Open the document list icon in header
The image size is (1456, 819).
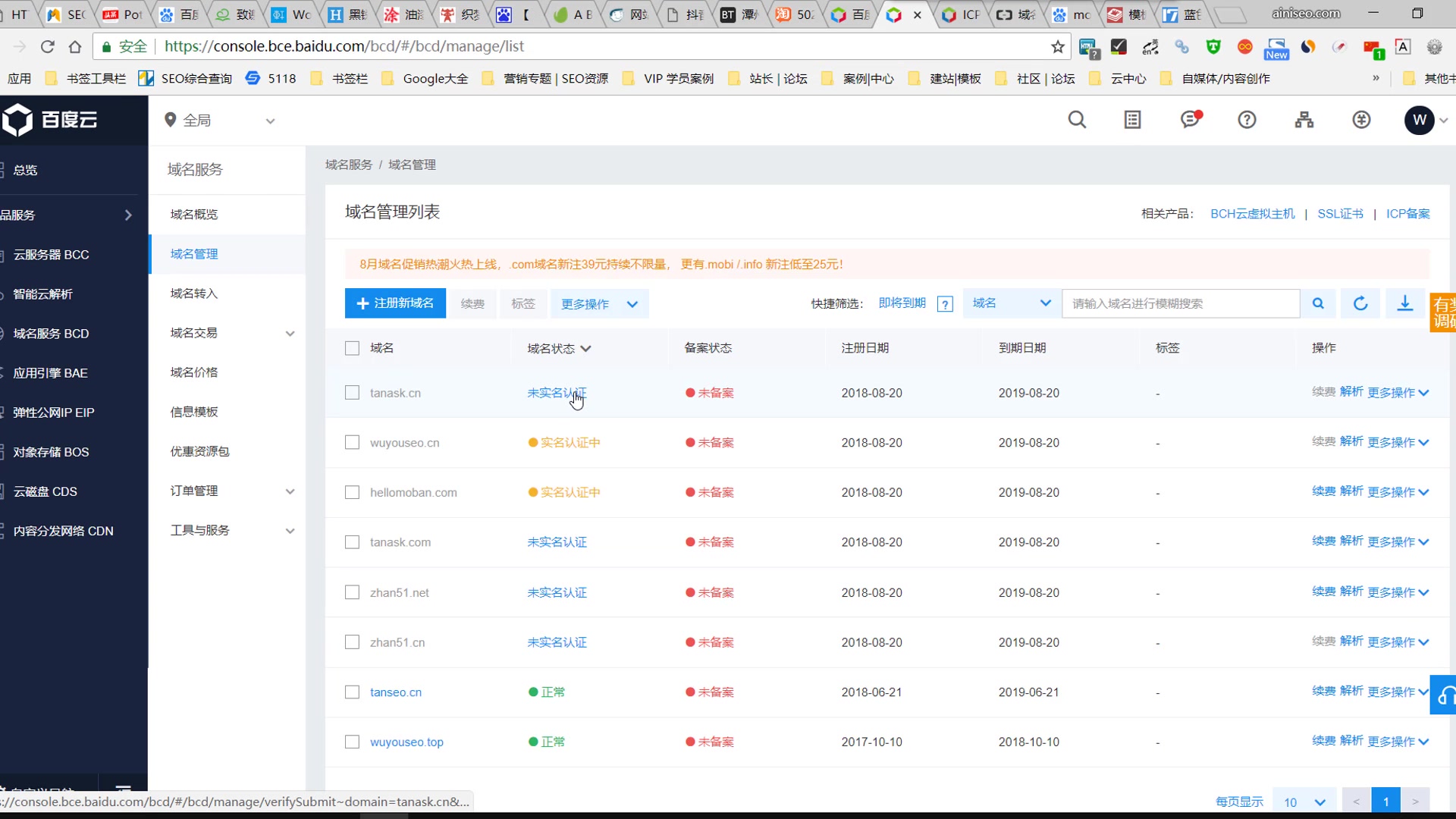pyautogui.click(x=1132, y=120)
